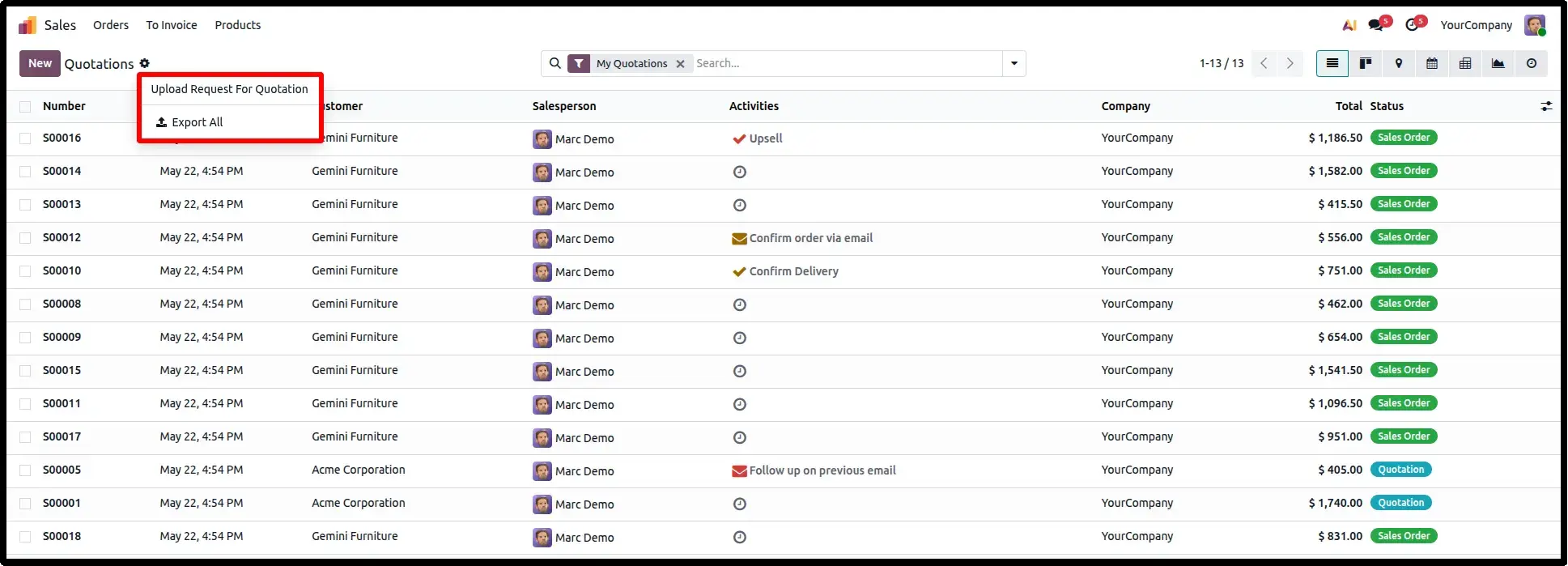Viewport: 1568px width, 566px height.
Task: Switch to graph view
Action: [x=1498, y=63]
